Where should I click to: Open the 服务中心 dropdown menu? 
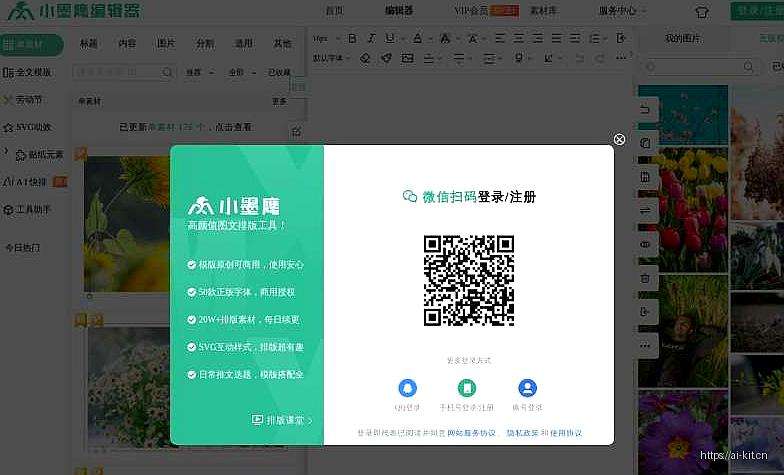(x=620, y=11)
